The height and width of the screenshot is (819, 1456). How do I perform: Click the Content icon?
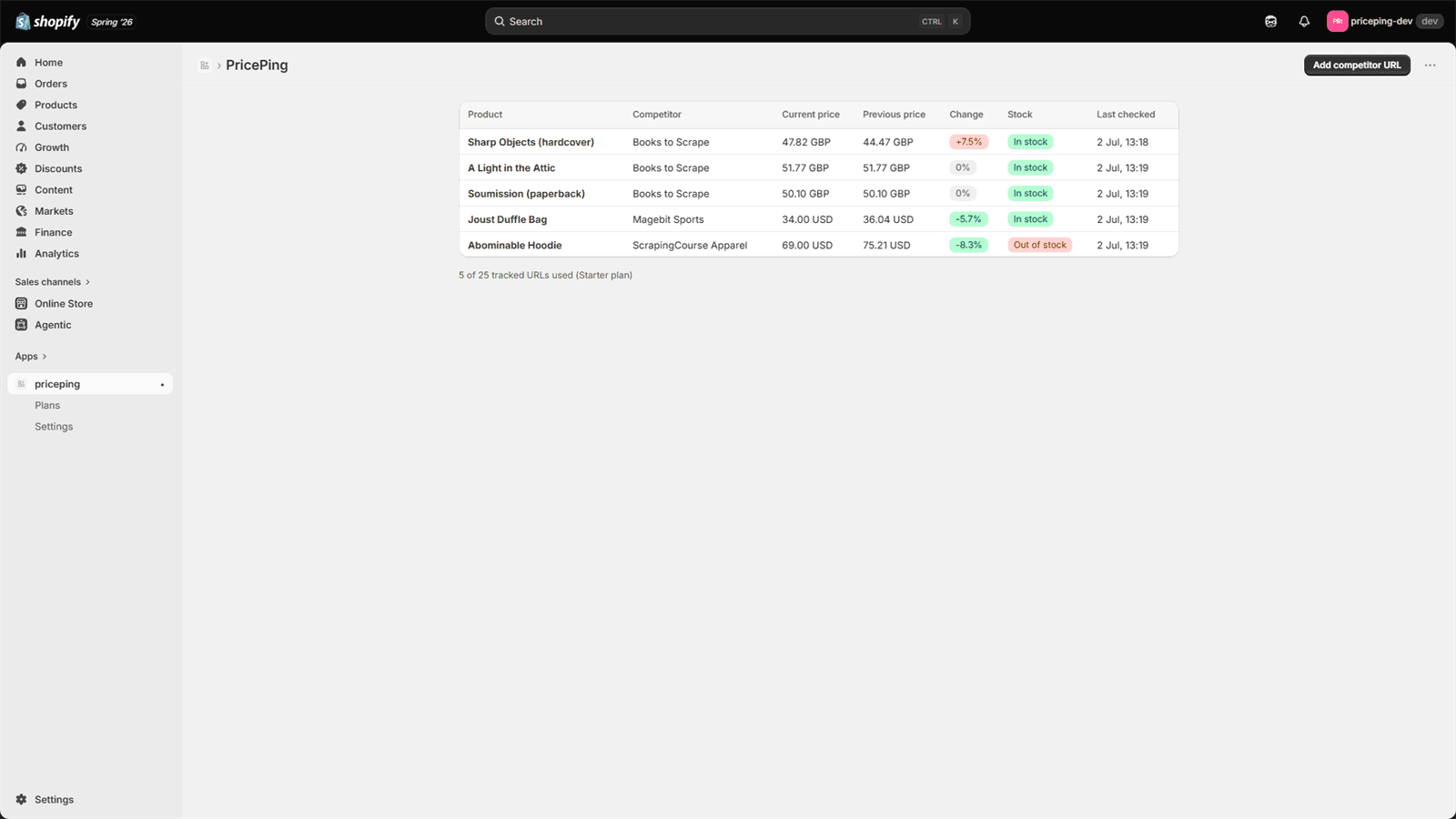coord(21,190)
